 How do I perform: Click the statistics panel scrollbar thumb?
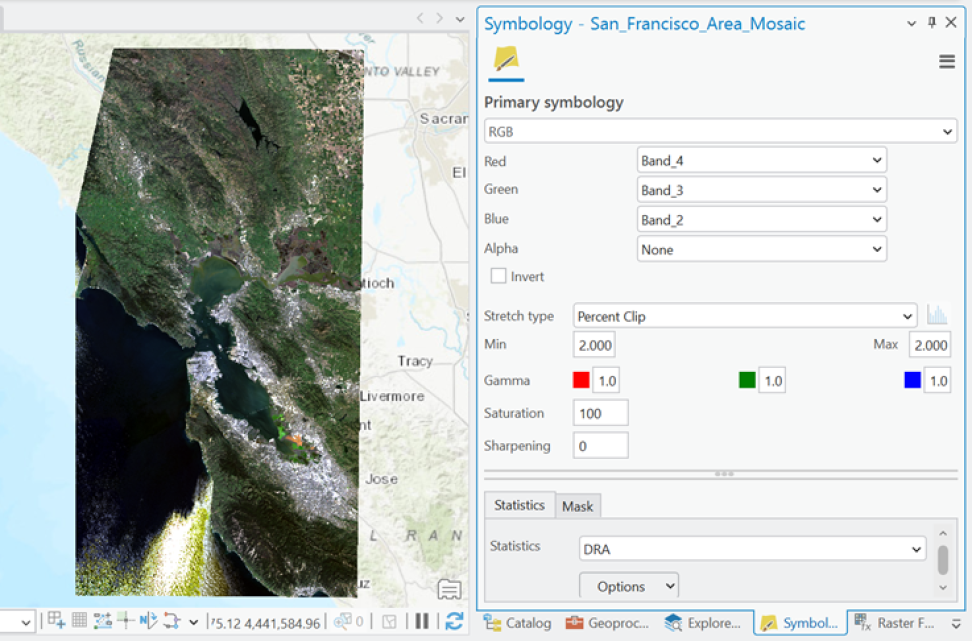pyautogui.click(x=943, y=560)
